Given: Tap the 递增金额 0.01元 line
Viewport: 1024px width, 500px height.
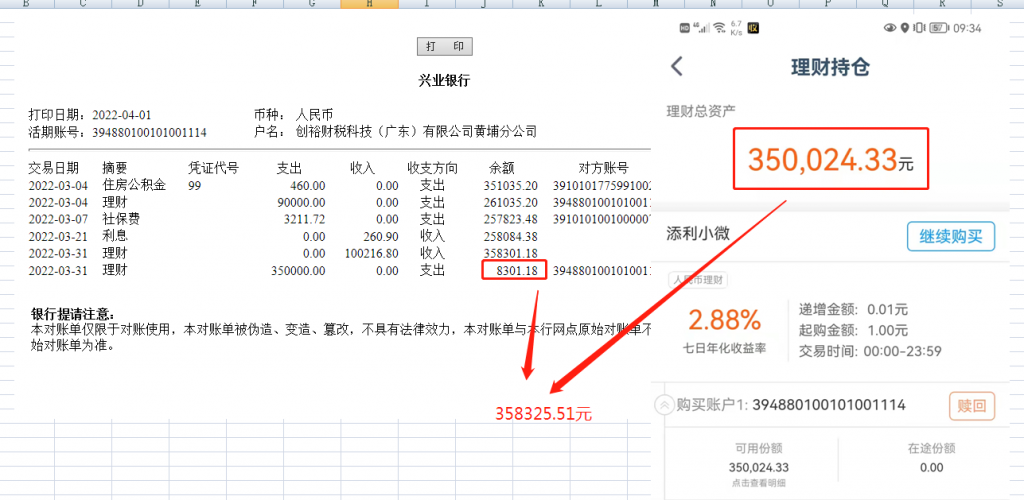Looking at the screenshot, I should point(854,309).
